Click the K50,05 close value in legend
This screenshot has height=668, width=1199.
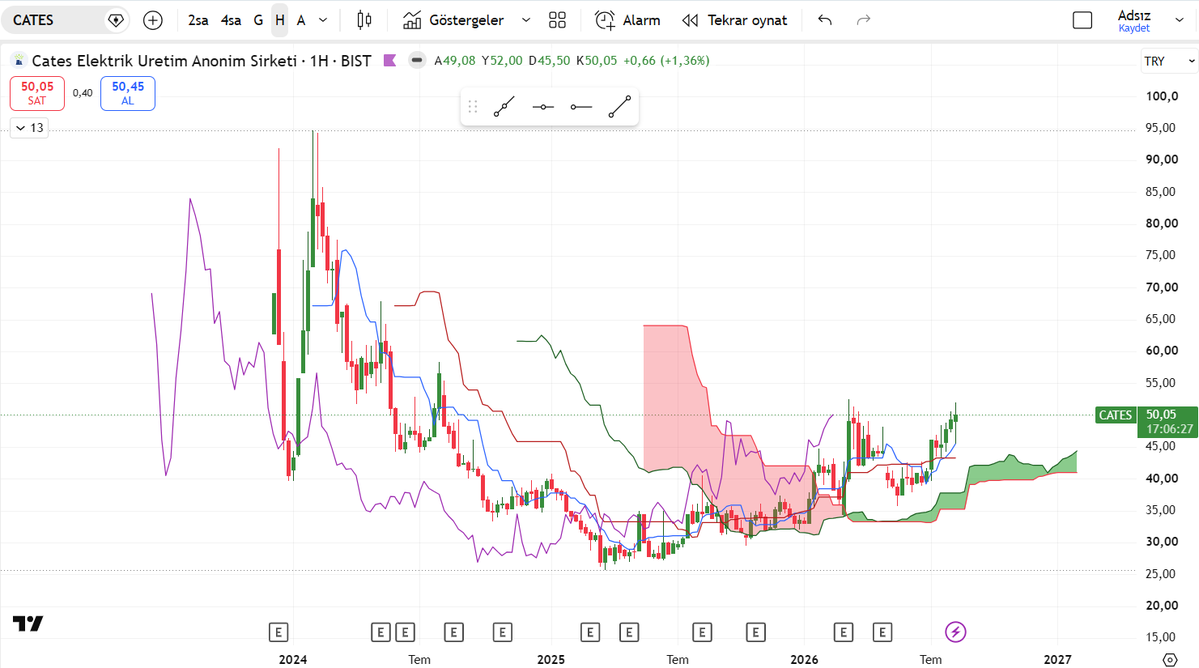coord(596,60)
